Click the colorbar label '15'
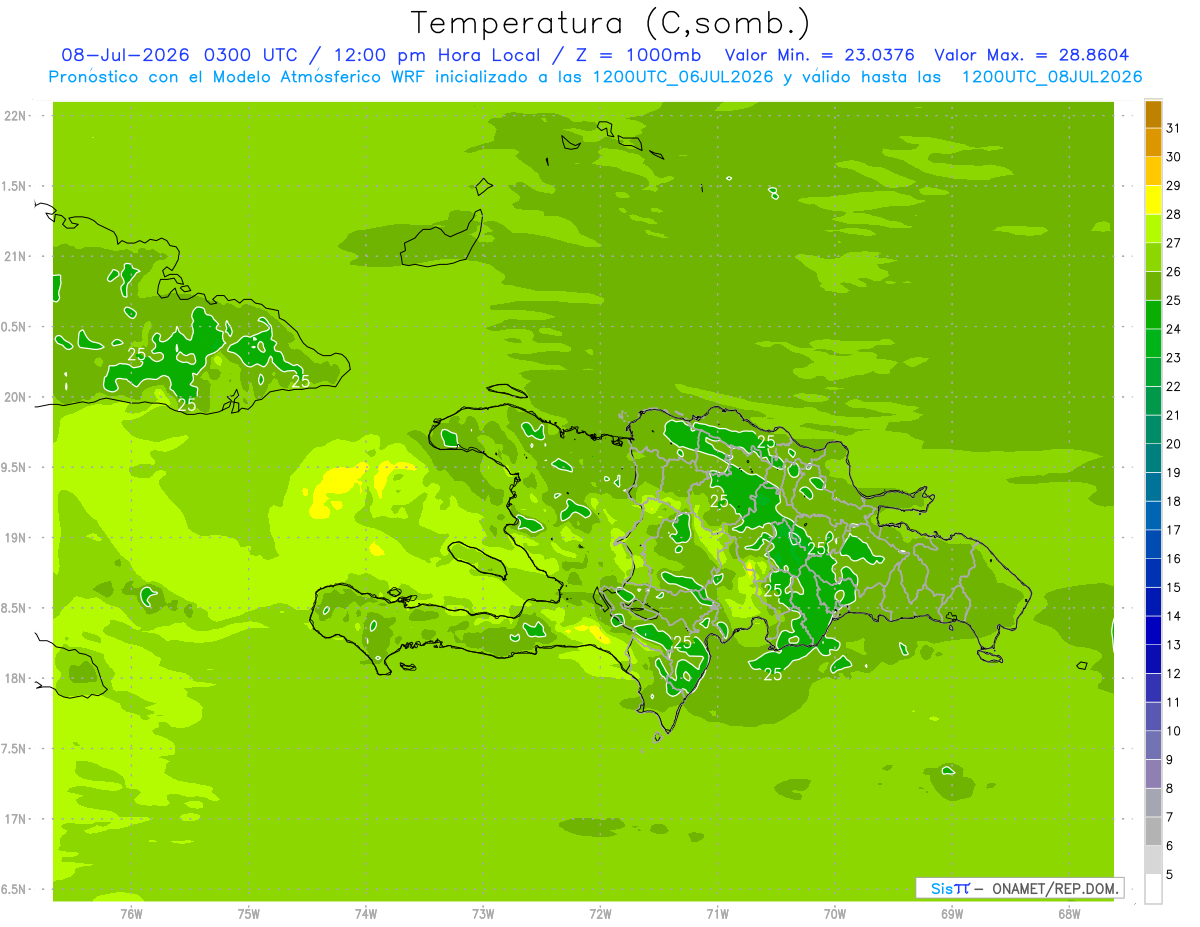The width and height of the screenshot is (1200, 927). point(1174,588)
